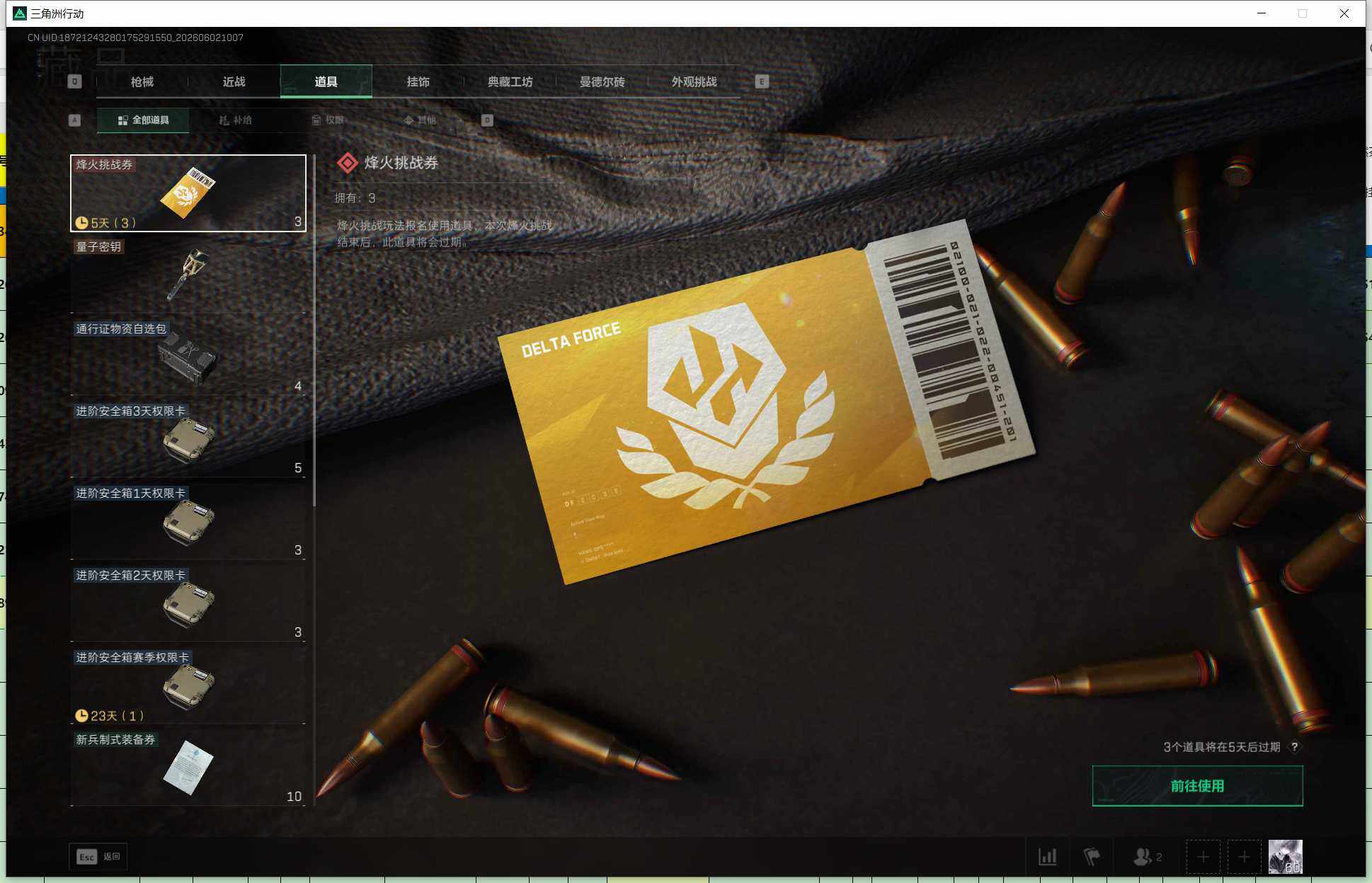Filter items by 权限
Screen dimensions: 1372x883
[327, 120]
